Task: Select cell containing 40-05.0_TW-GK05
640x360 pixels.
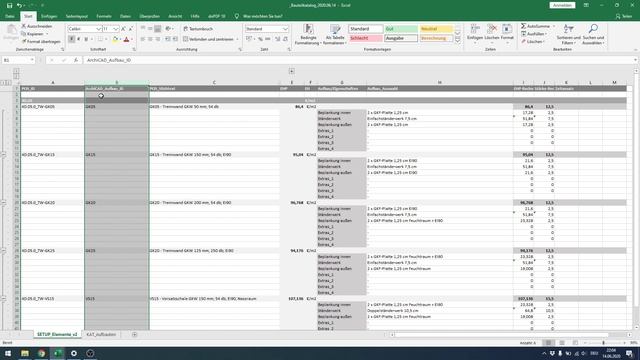Action: tap(52, 107)
